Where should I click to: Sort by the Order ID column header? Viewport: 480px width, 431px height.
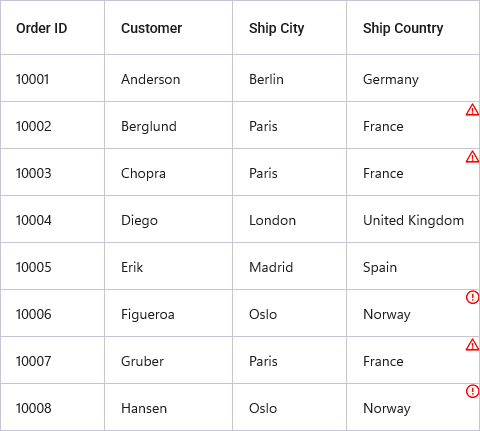[x=52, y=27]
